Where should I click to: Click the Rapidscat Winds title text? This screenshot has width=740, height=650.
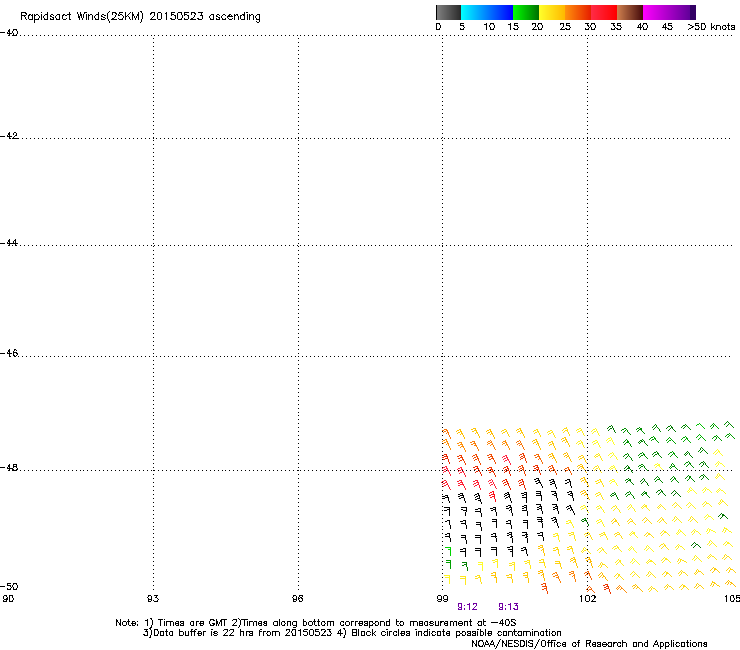coord(140,17)
